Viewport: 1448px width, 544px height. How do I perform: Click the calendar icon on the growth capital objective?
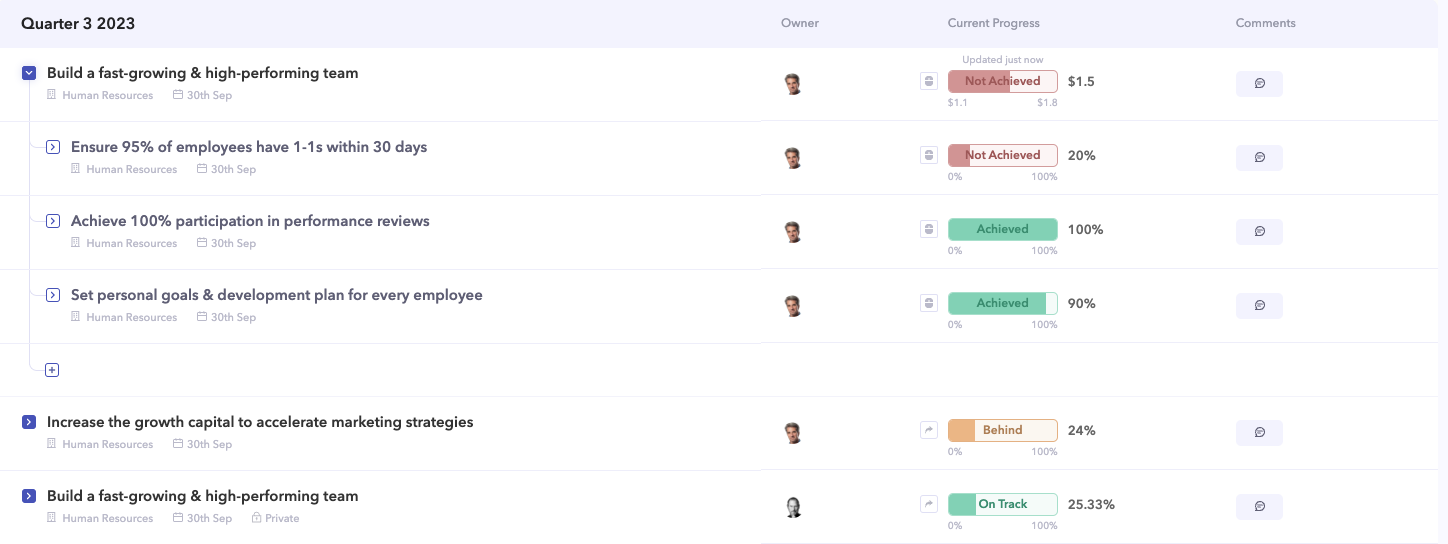(178, 445)
